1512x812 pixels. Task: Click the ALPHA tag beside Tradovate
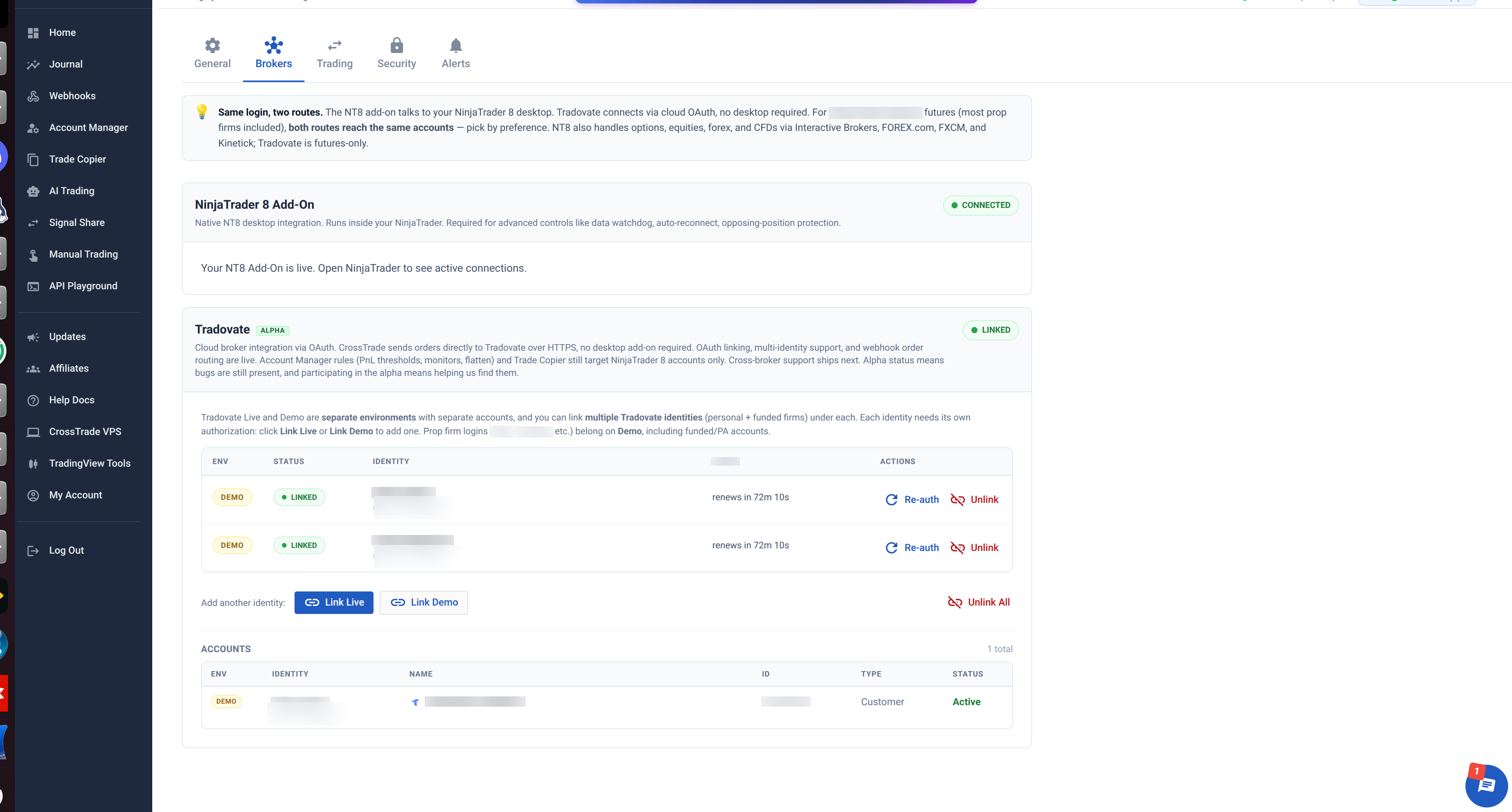(272, 330)
